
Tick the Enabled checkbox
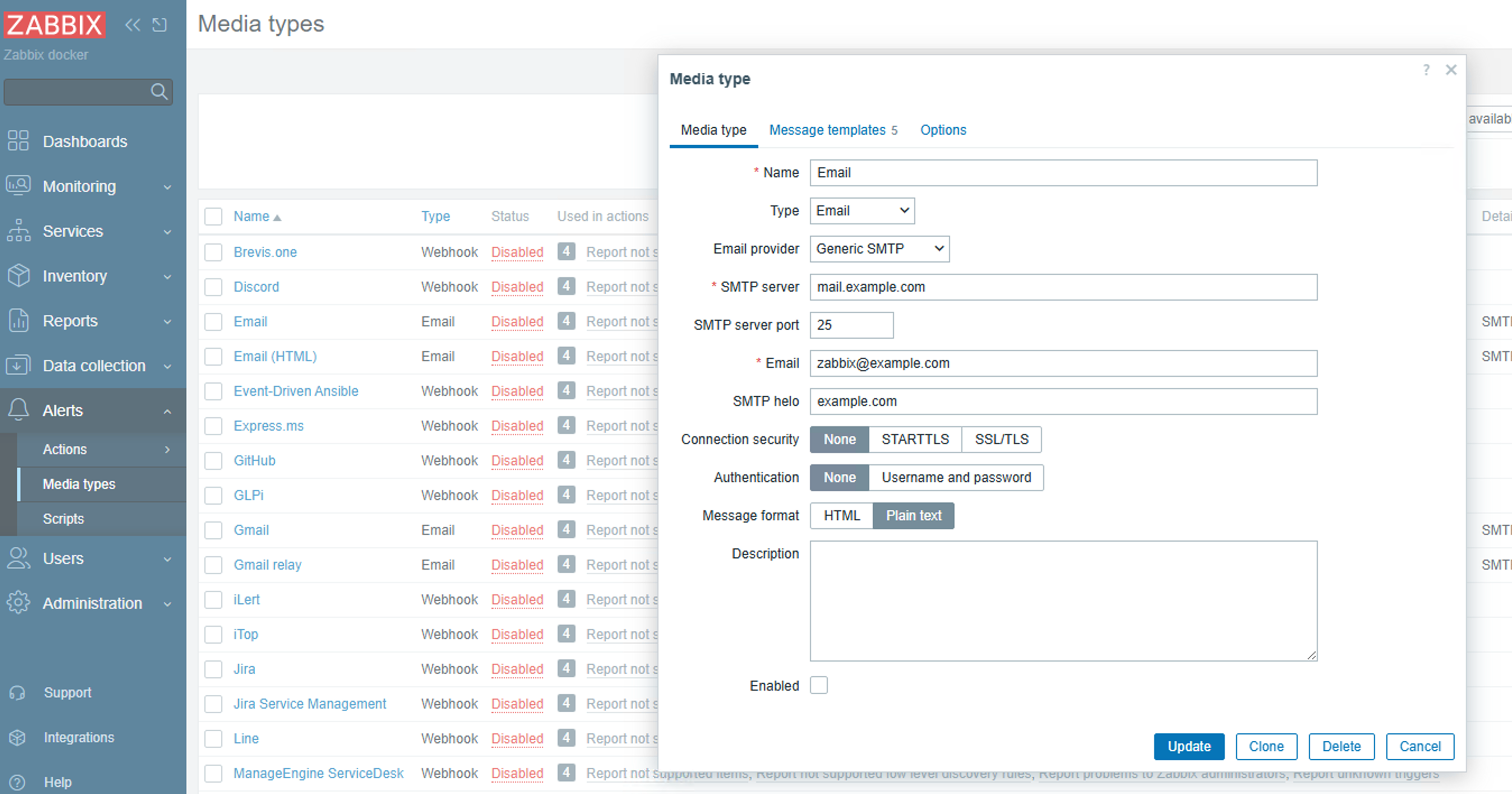pyautogui.click(x=818, y=685)
